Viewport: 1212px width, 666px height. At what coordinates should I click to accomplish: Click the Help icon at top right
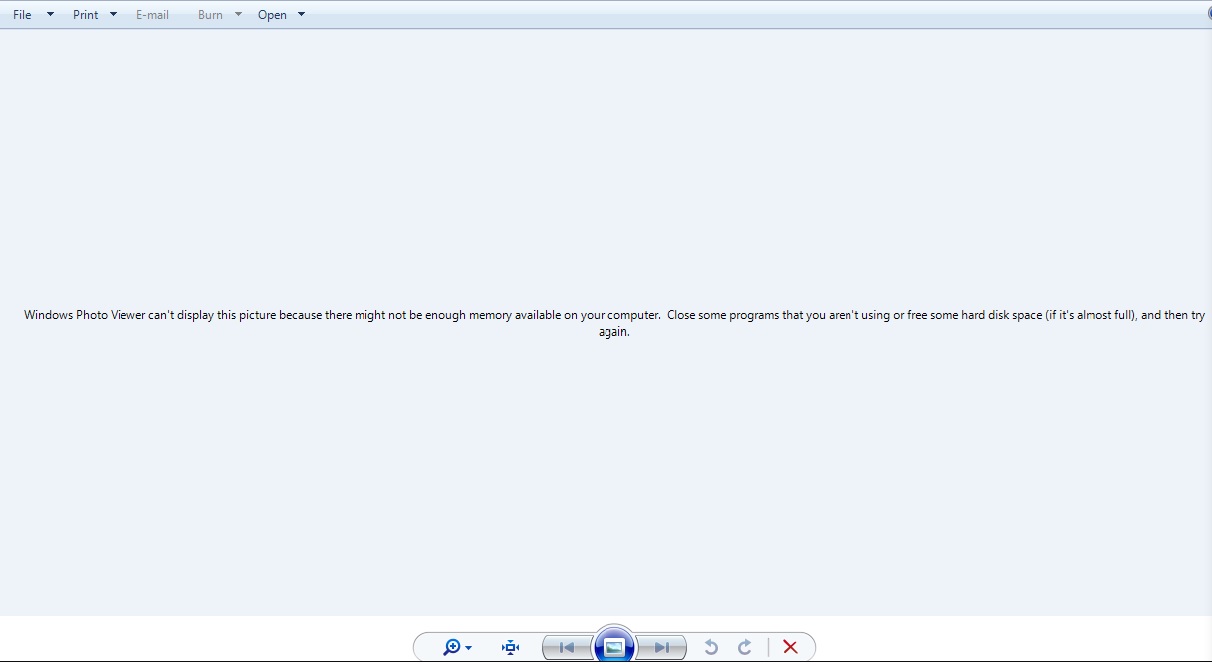pos(1207,14)
